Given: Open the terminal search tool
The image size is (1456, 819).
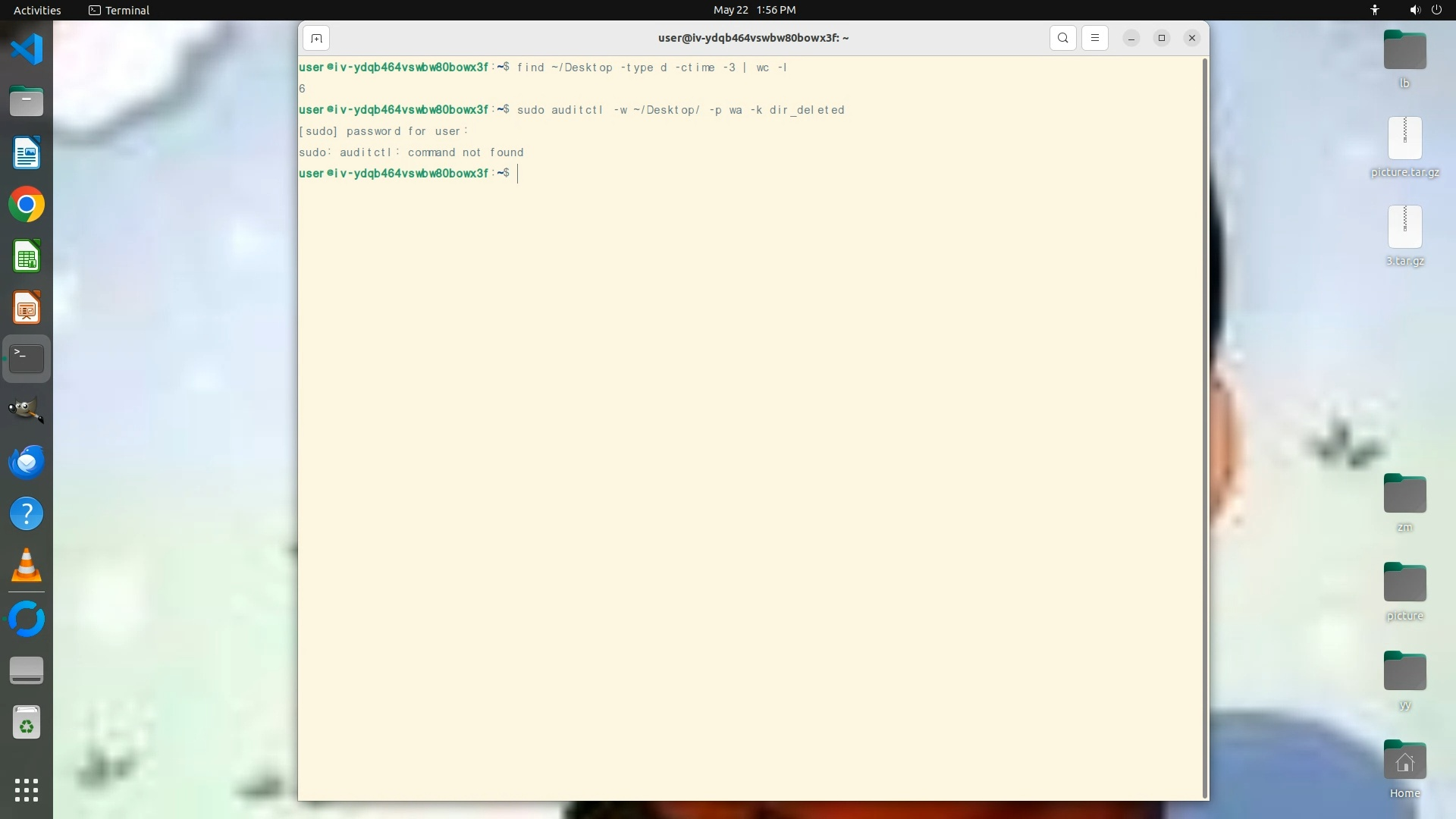Looking at the screenshot, I should pyautogui.click(x=1062, y=38).
